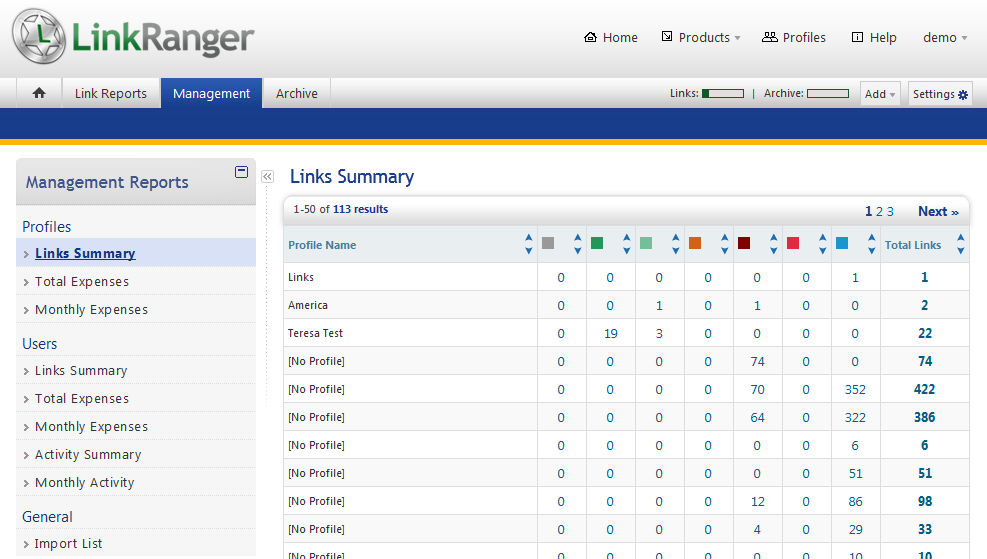
Task: Sort table by Profile Name column
Action: 528,244
